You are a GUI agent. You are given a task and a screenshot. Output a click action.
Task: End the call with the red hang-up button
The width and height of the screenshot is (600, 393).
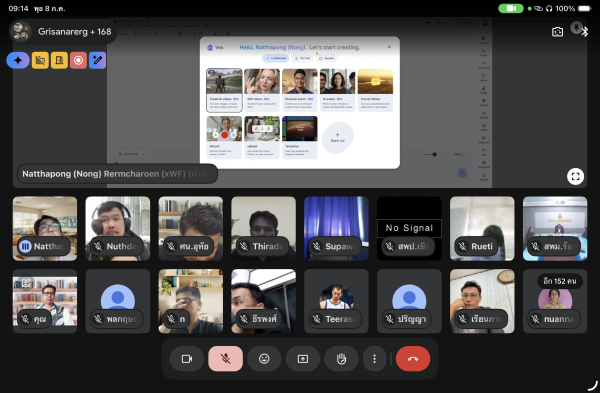(x=413, y=359)
